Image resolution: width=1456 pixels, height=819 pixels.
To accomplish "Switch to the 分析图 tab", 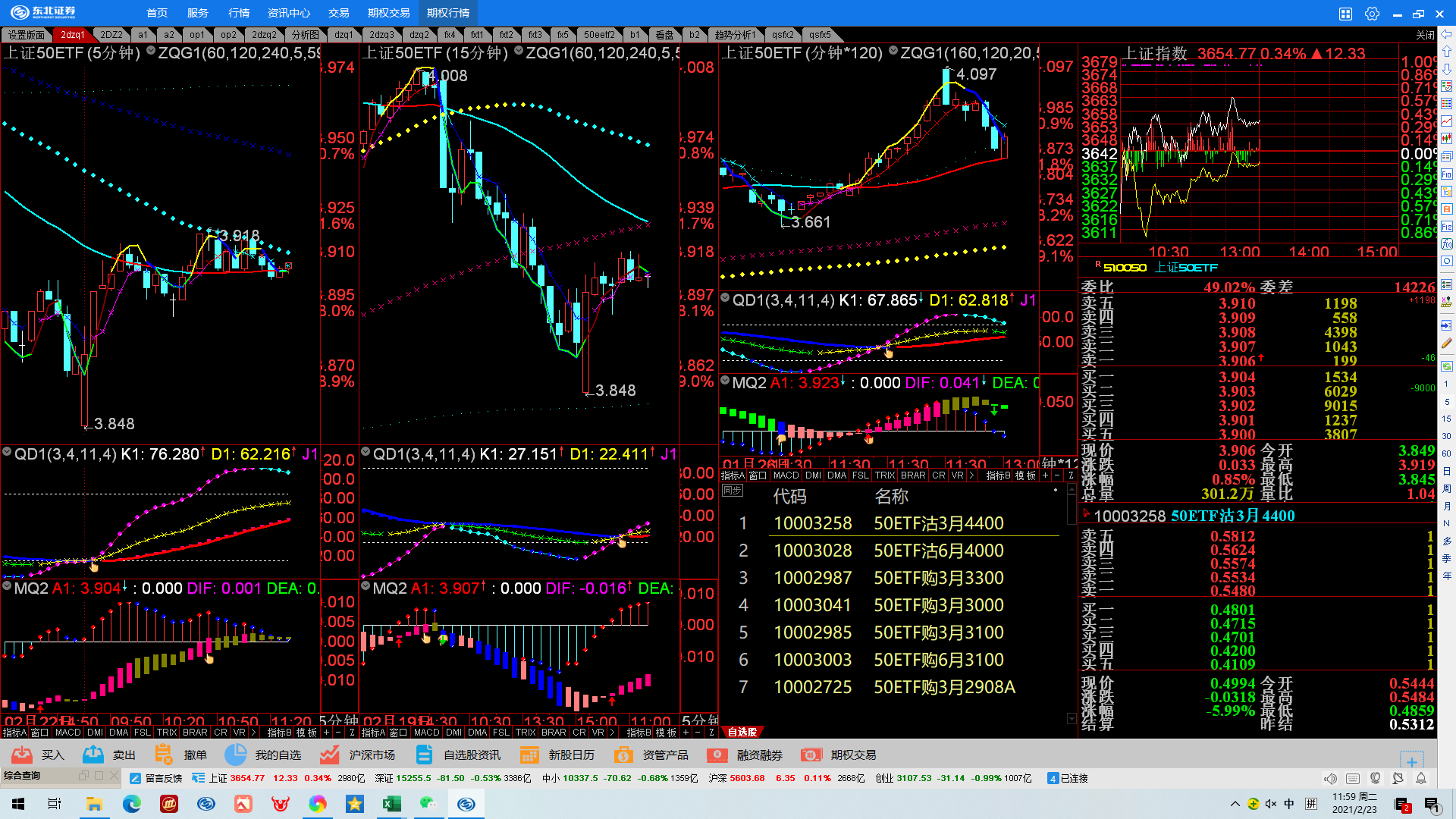I will click(306, 35).
